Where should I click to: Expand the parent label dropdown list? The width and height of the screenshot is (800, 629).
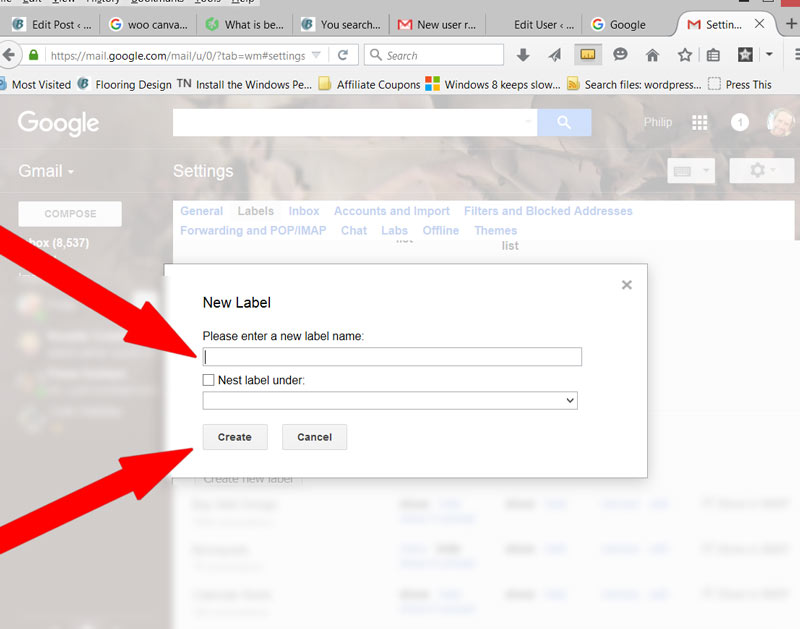tap(390, 400)
